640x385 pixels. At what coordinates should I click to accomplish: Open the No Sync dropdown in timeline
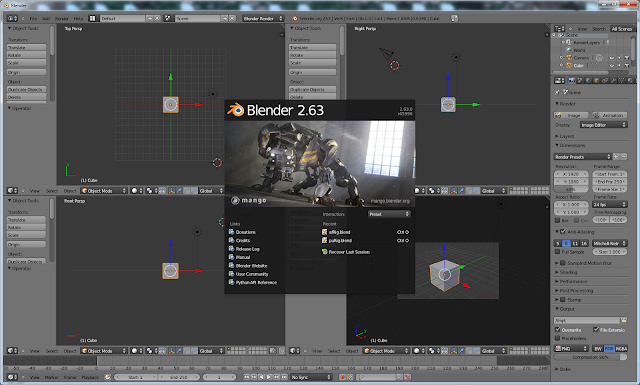point(311,377)
